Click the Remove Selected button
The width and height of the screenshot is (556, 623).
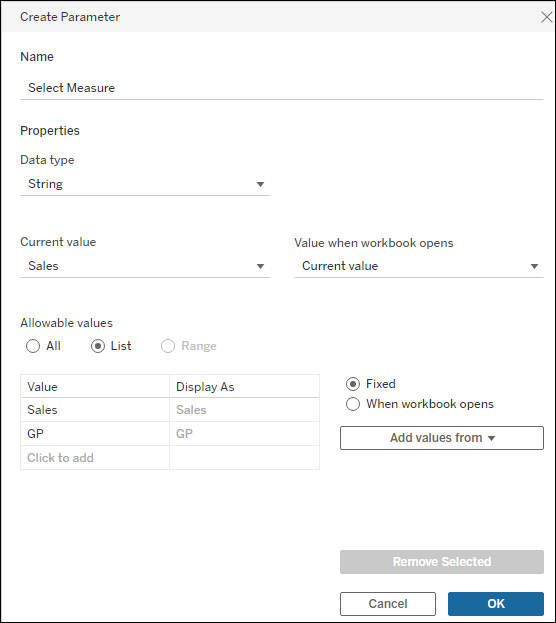tap(442, 562)
